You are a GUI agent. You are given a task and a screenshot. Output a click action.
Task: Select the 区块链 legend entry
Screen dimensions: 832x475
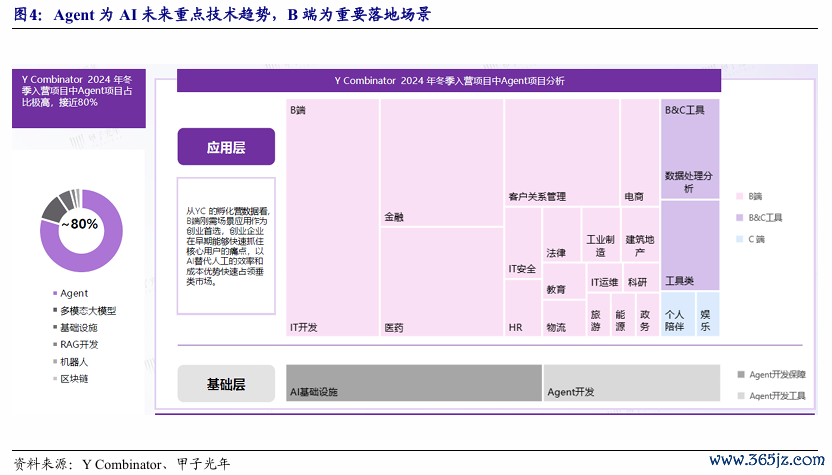71,378
